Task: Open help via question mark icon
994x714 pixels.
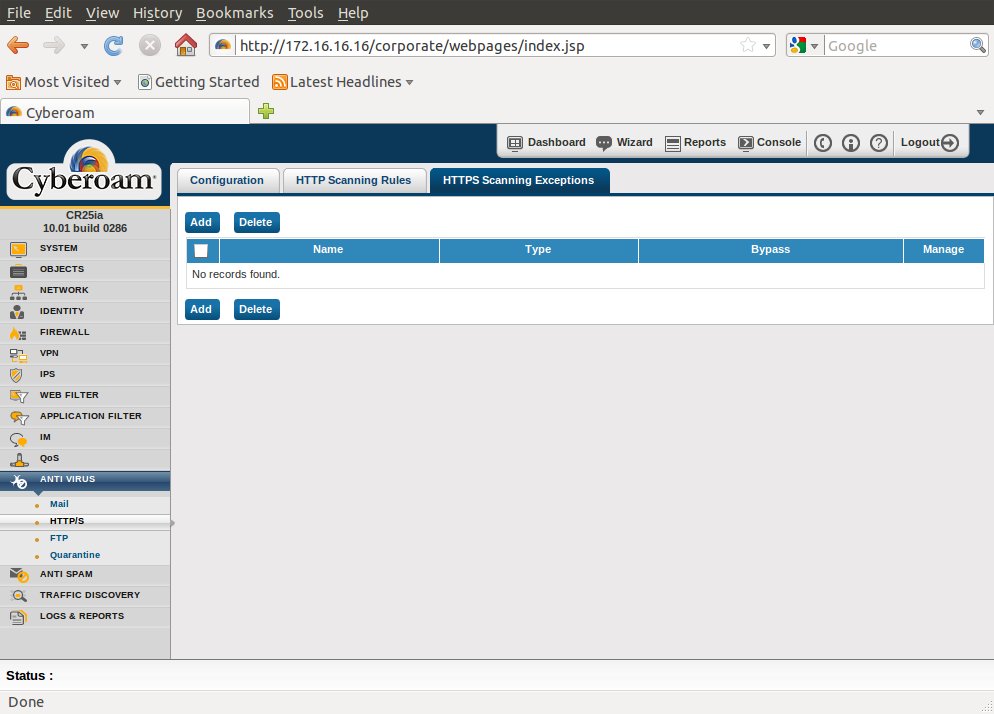Action: [x=879, y=143]
